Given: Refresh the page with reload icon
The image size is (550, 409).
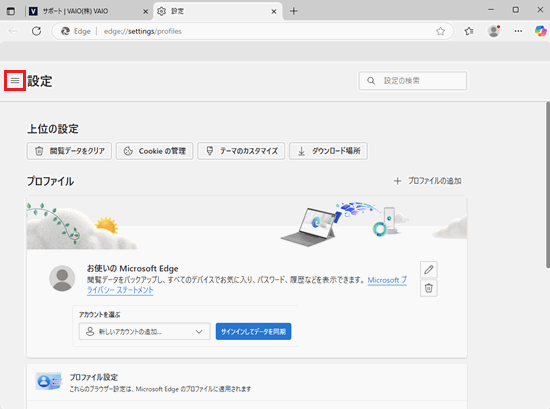Looking at the screenshot, I should pos(36,31).
